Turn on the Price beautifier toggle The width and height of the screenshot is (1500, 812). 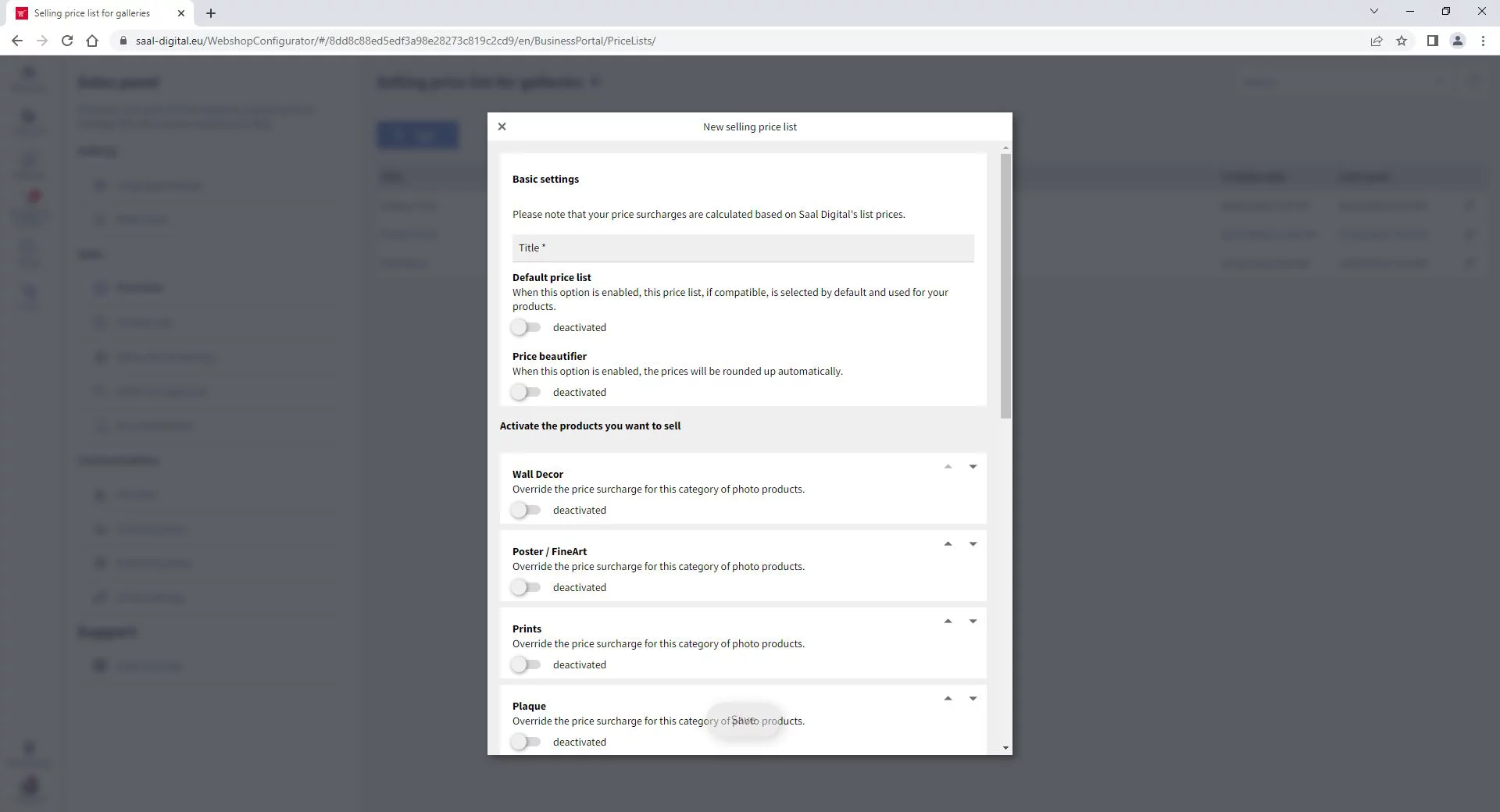tap(526, 393)
